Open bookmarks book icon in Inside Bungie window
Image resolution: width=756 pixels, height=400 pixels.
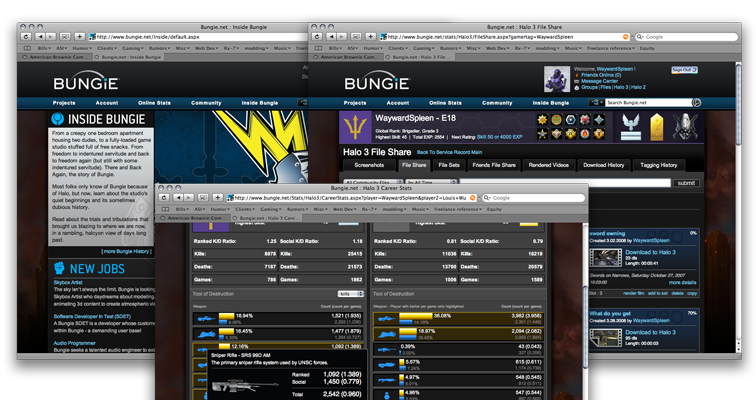tap(27, 48)
